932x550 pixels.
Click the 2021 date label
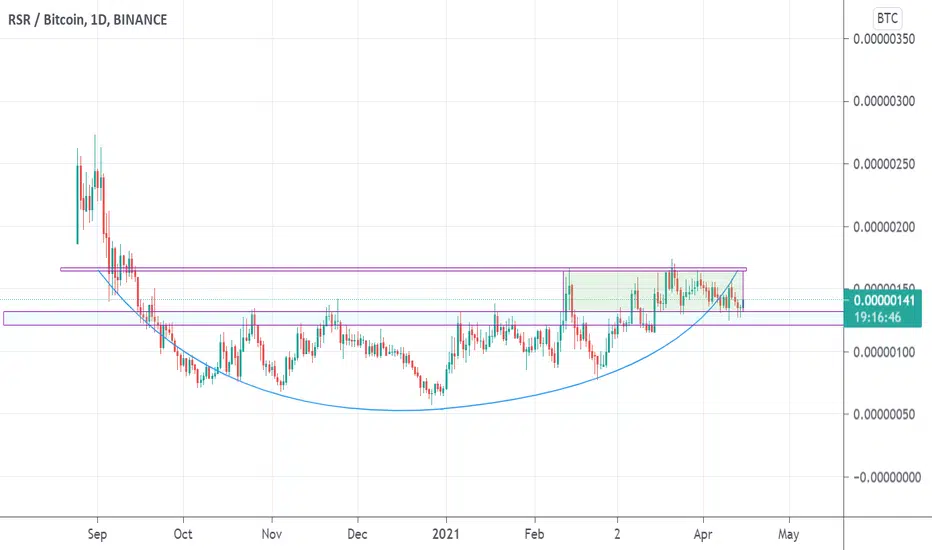(446, 534)
